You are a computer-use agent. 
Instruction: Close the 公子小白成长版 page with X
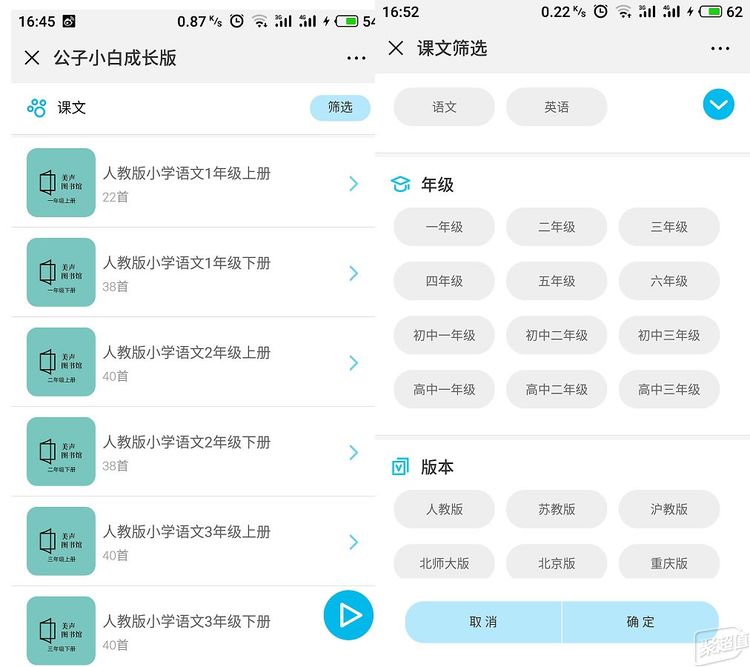[32, 58]
